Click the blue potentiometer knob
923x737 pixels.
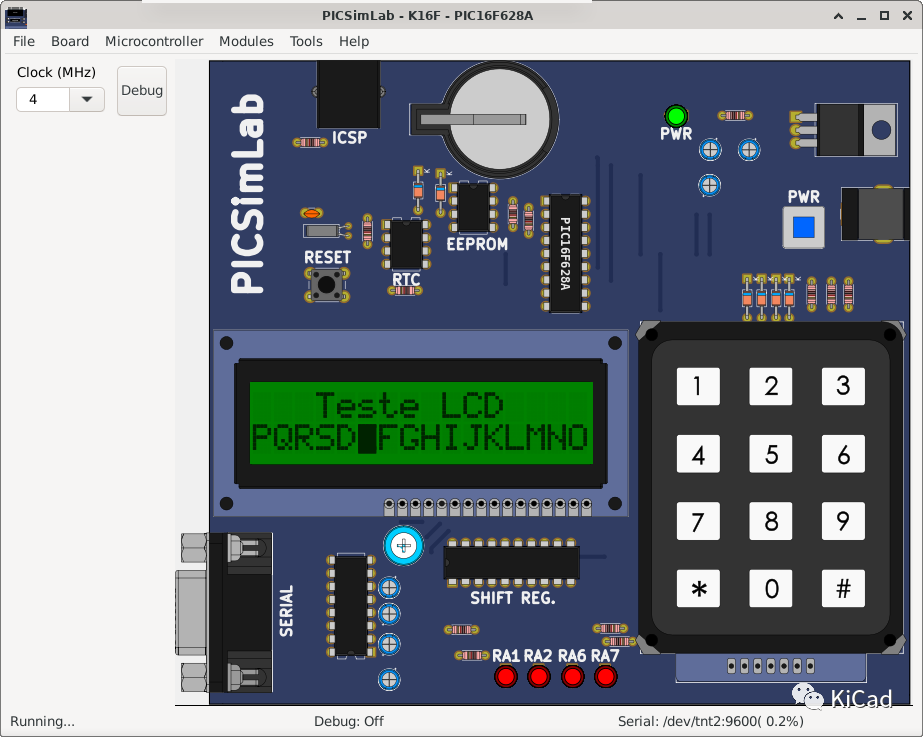[403, 545]
